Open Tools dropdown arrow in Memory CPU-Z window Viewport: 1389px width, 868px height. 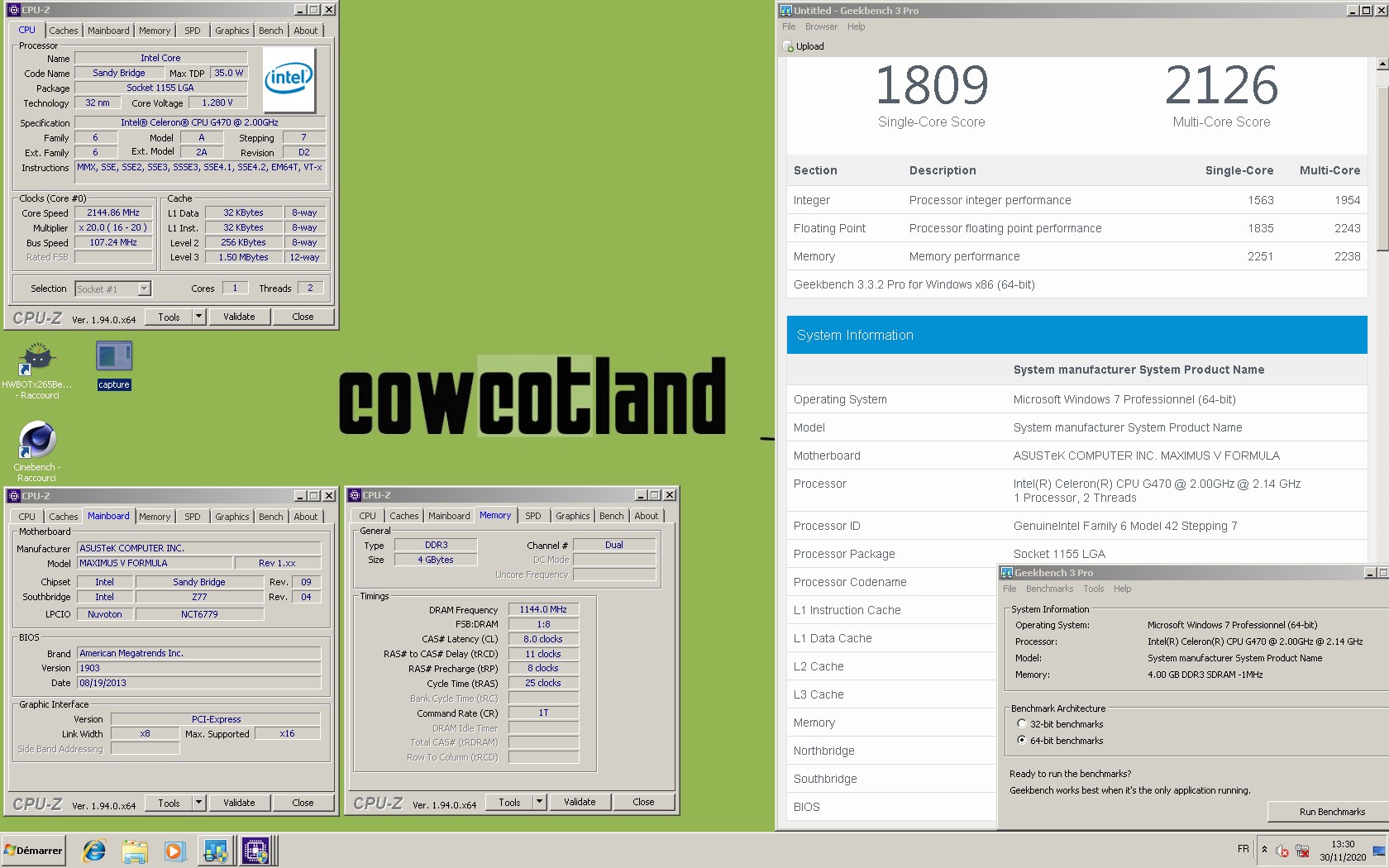pyautogui.click(x=539, y=802)
